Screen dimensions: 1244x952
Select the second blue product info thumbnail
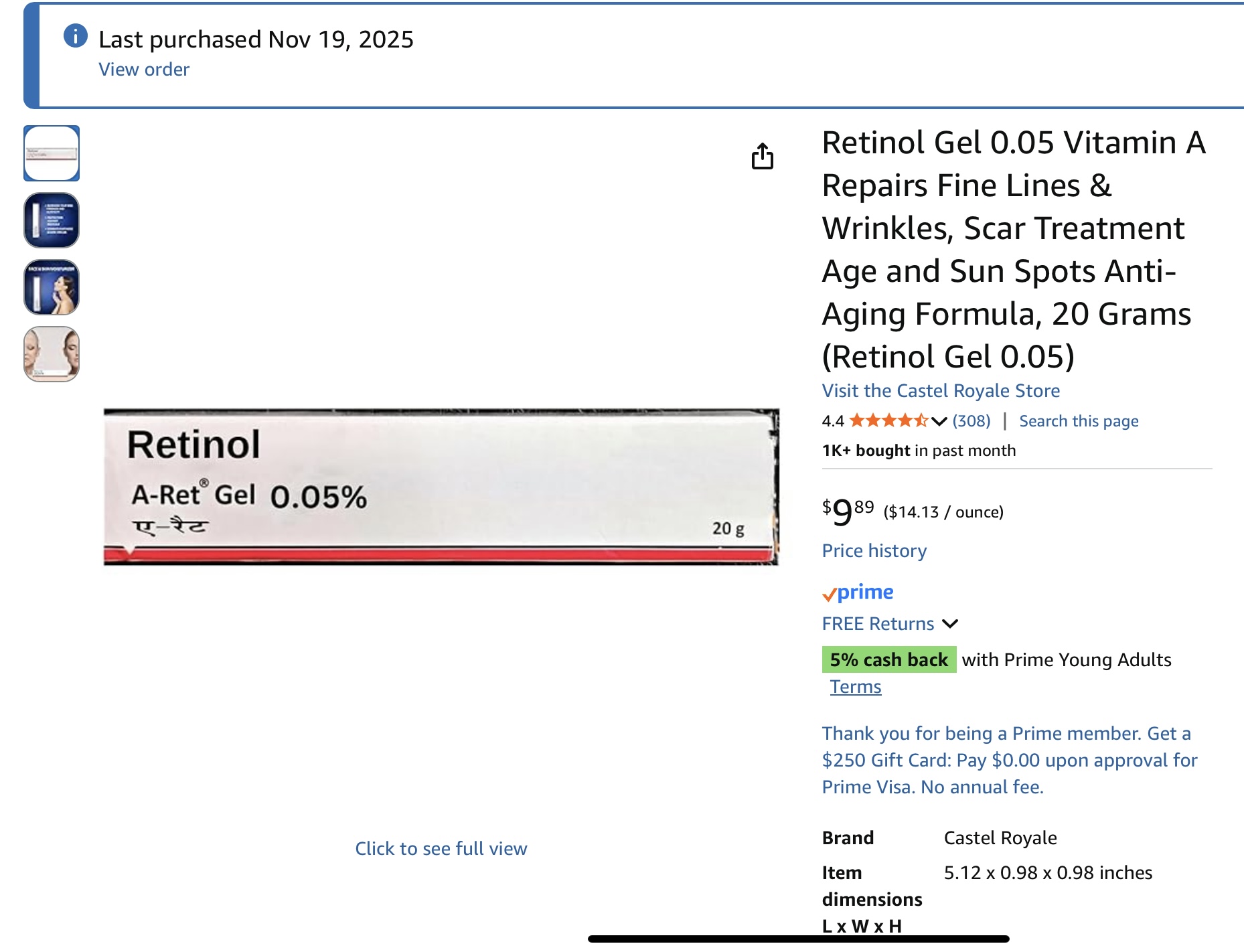click(52, 220)
